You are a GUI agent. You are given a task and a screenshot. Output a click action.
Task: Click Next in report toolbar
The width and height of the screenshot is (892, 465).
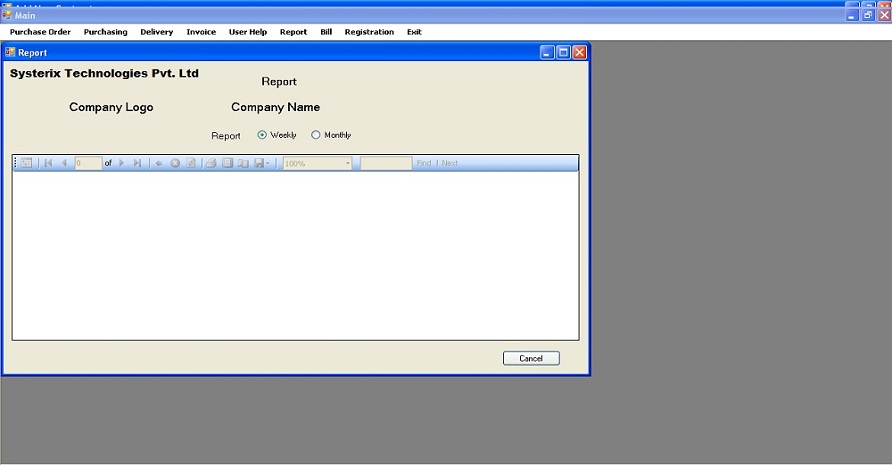coord(449,163)
